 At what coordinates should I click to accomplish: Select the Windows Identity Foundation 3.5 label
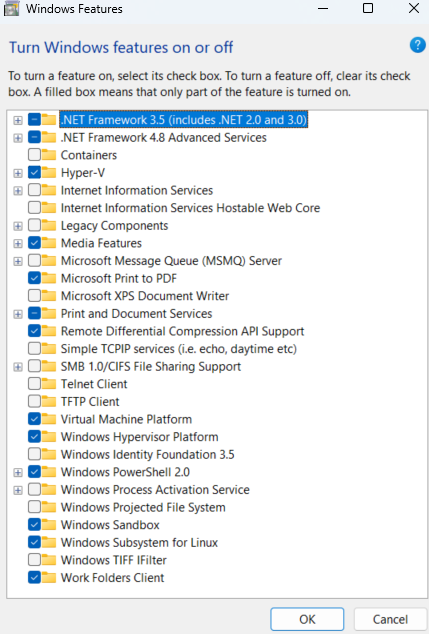pyautogui.click(x=148, y=454)
